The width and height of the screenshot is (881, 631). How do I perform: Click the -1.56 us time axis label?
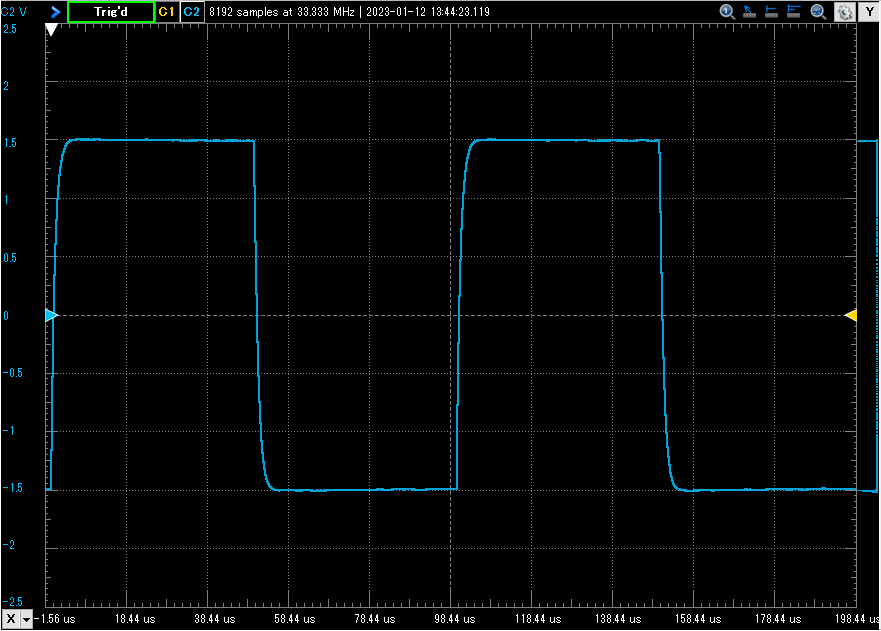pyautogui.click(x=55, y=619)
